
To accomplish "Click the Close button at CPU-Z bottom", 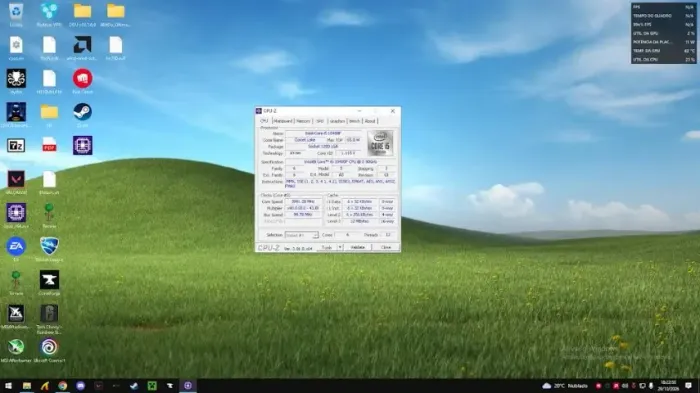I will coord(386,247).
